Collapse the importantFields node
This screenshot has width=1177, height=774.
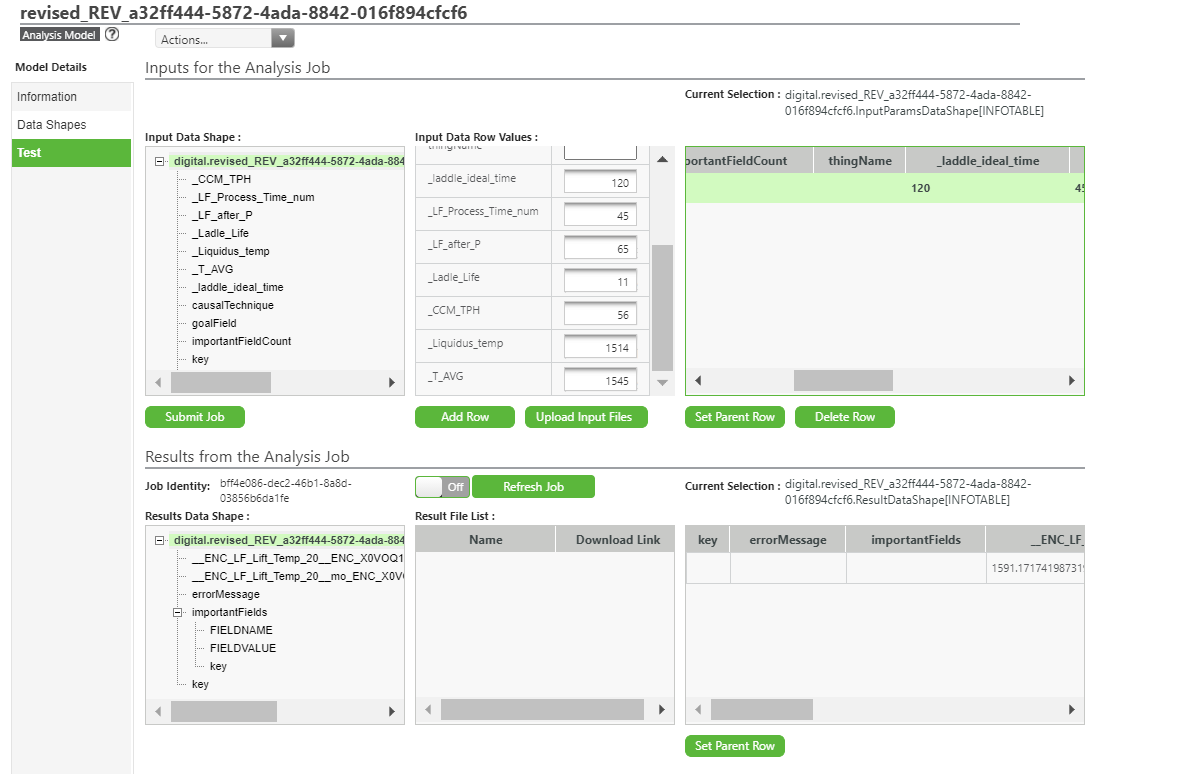coord(176,612)
